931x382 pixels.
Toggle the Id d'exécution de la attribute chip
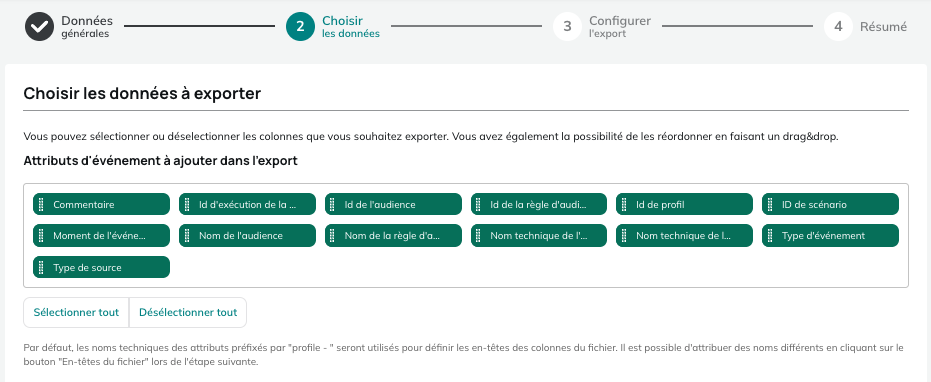point(247,204)
